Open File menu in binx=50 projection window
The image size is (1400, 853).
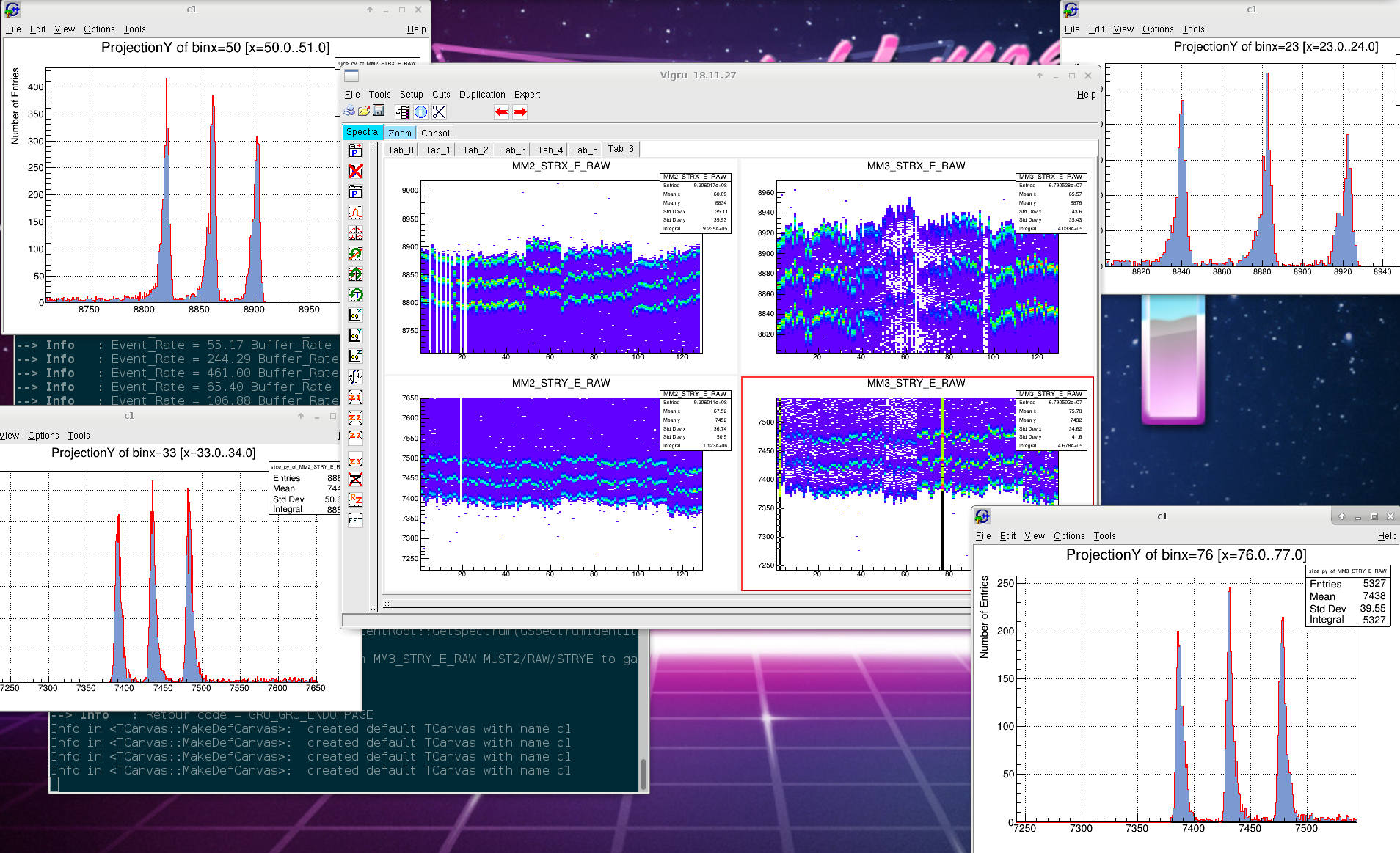(13, 29)
